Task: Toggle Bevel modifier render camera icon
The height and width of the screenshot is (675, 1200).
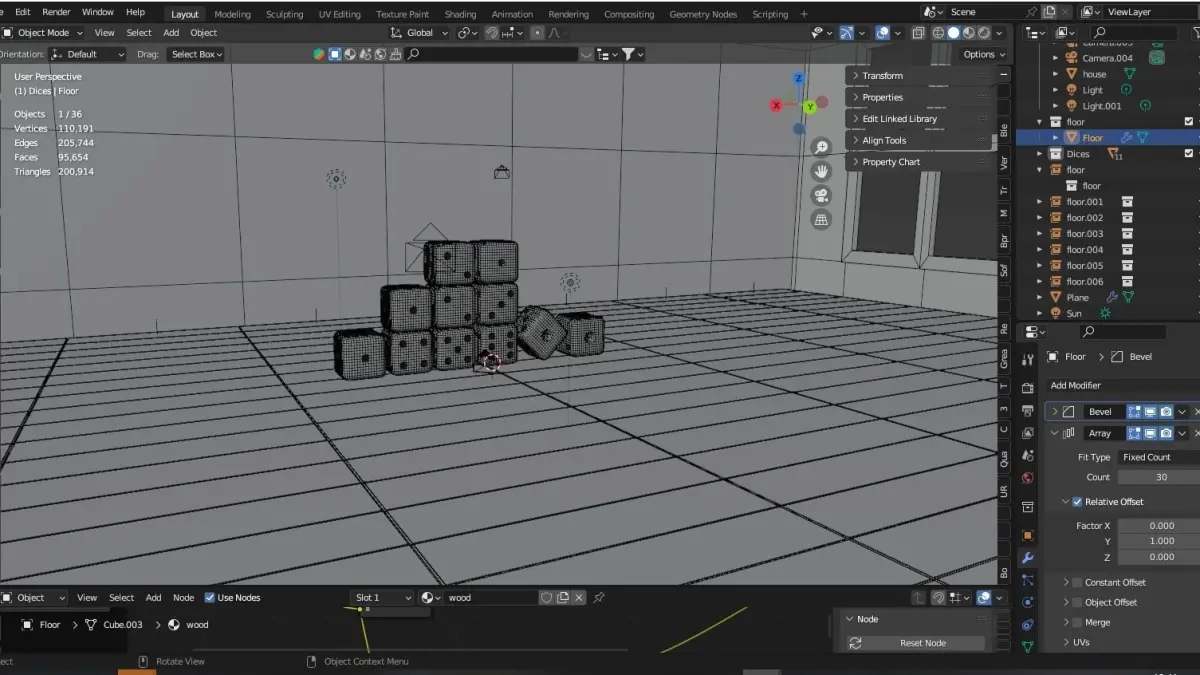Action: pyautogui.click(x=1166, y=411)
